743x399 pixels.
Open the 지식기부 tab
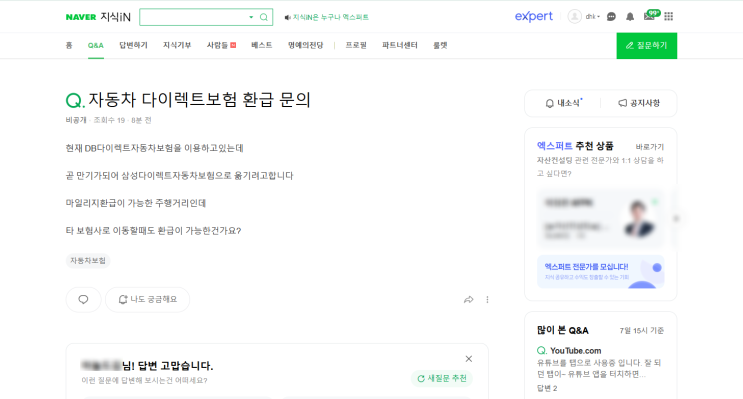coord(177,45)
